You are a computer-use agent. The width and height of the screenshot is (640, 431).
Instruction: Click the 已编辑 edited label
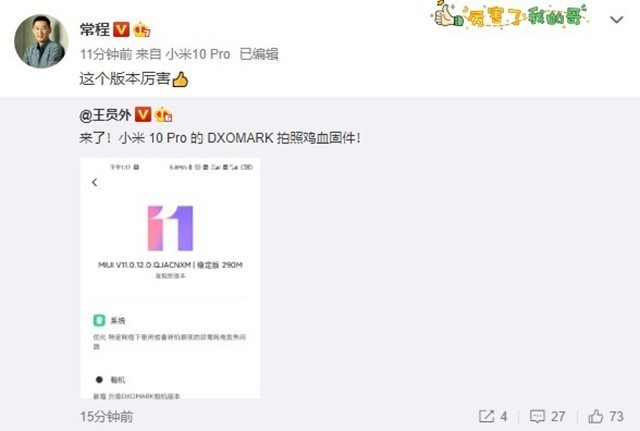[259, 54]
